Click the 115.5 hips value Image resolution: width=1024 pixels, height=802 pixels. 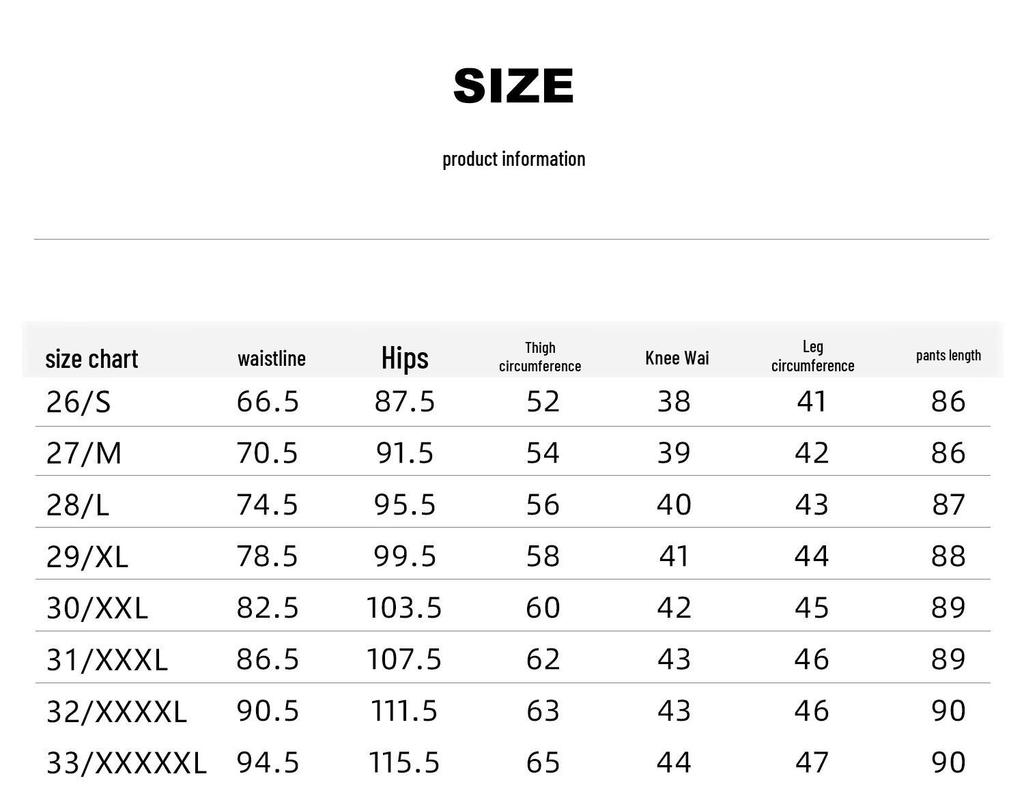pyautogui.click(x=404, y=763)
